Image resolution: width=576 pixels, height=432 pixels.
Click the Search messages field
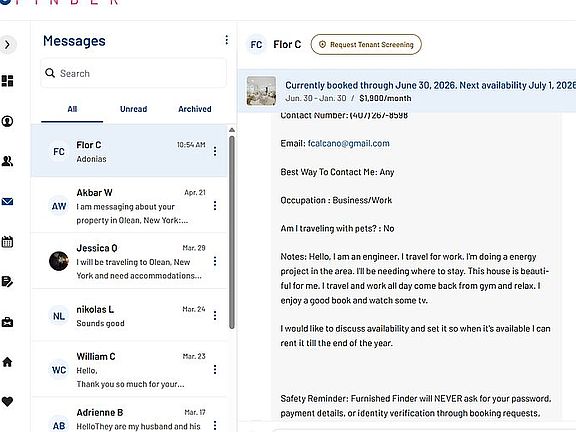[x=133, y=73]
